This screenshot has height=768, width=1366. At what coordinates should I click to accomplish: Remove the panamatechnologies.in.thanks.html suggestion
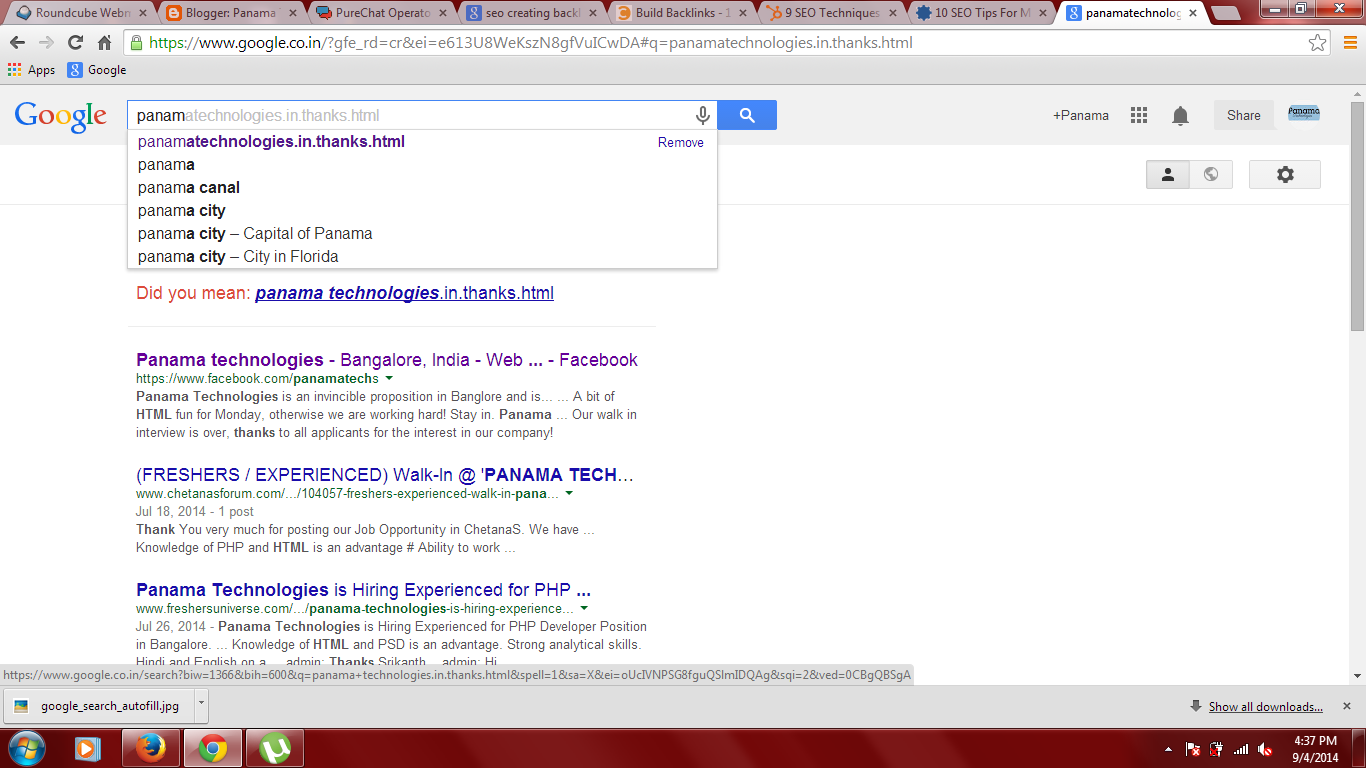(680, 142)
